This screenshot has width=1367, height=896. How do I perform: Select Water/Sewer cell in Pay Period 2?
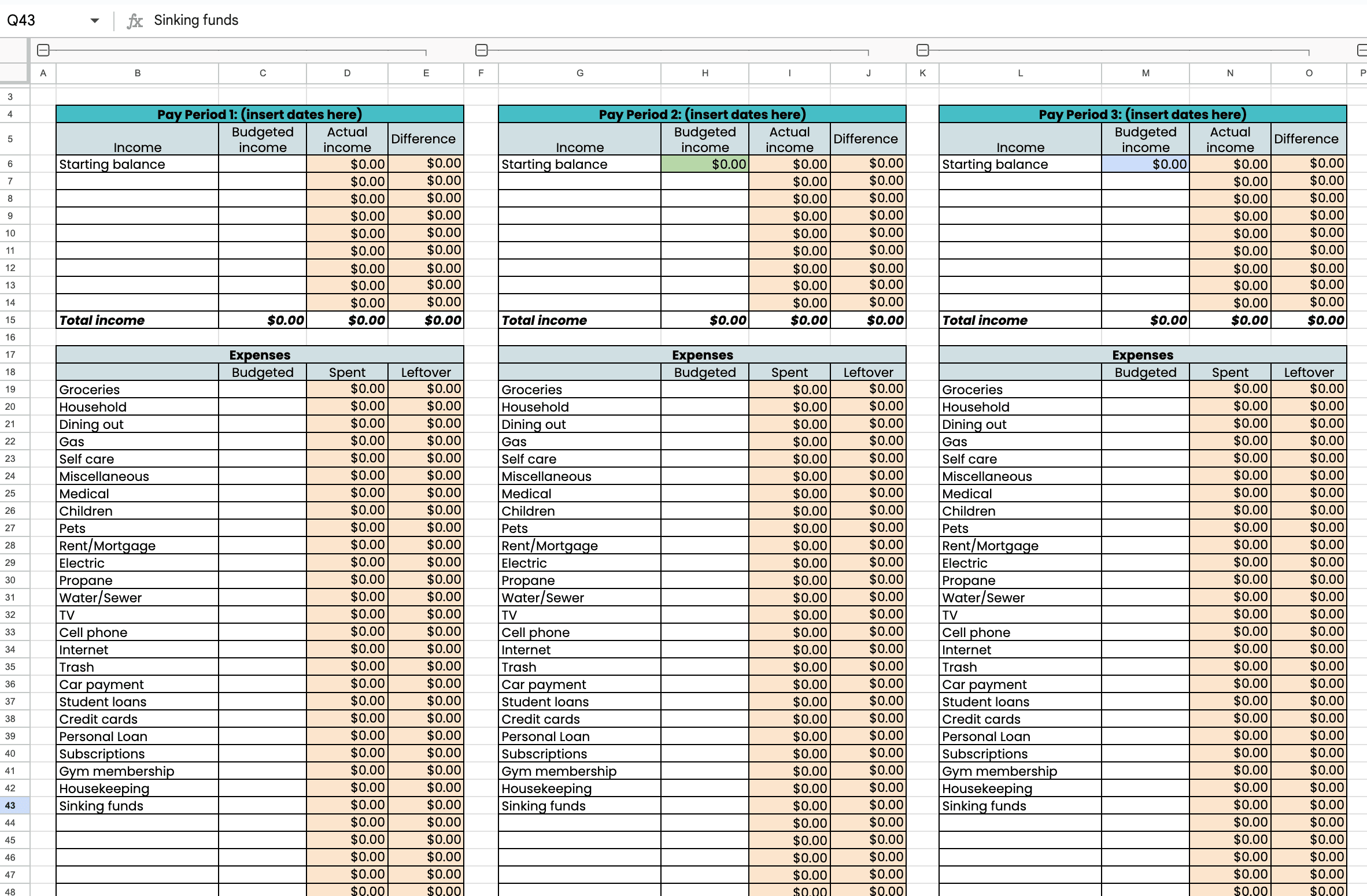pyautogui.click(x=580, y=598)
